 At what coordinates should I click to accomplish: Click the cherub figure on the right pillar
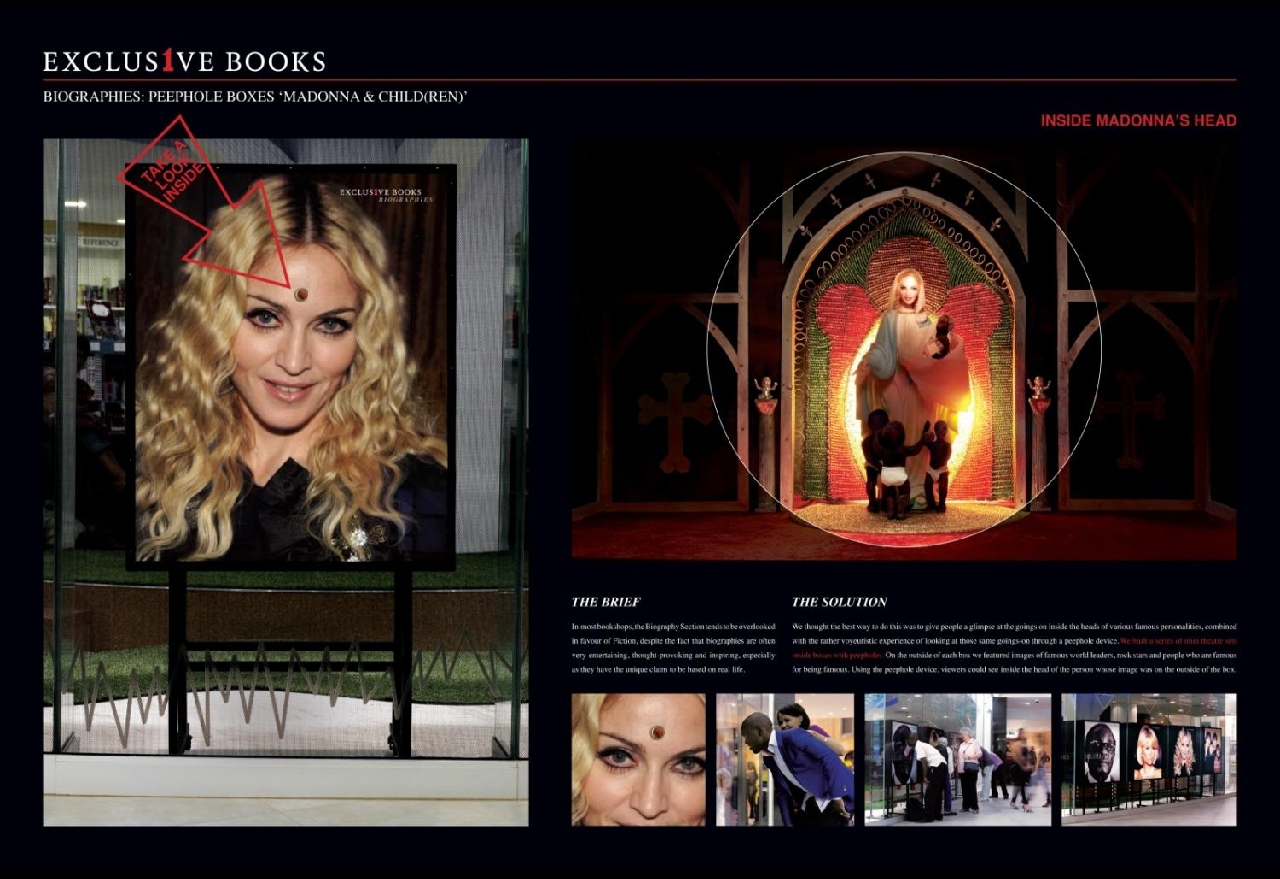(x=1040, y=388)
